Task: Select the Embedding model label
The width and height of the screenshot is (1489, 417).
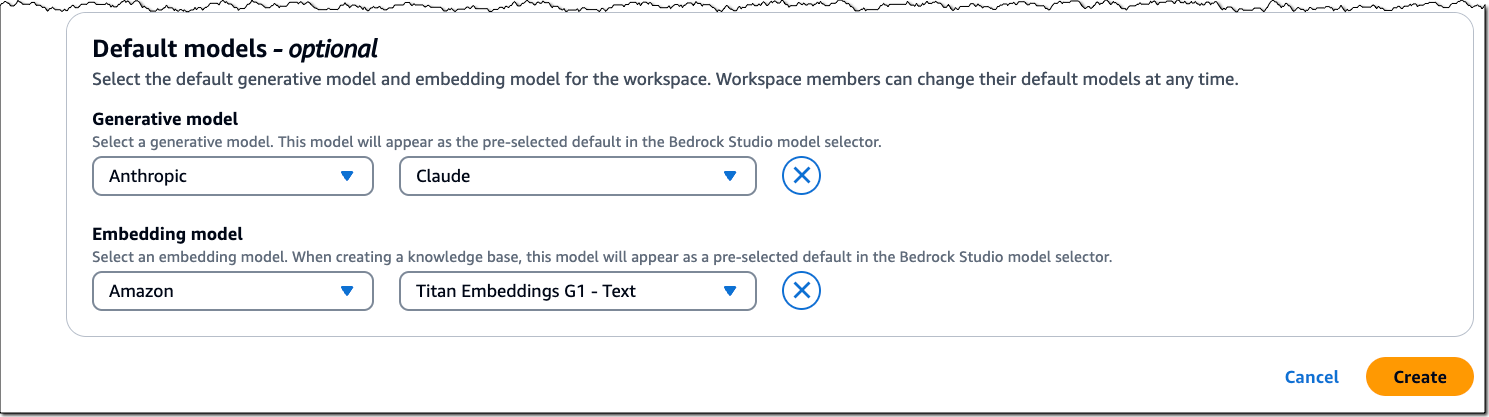Action: (x=168, y=234)
